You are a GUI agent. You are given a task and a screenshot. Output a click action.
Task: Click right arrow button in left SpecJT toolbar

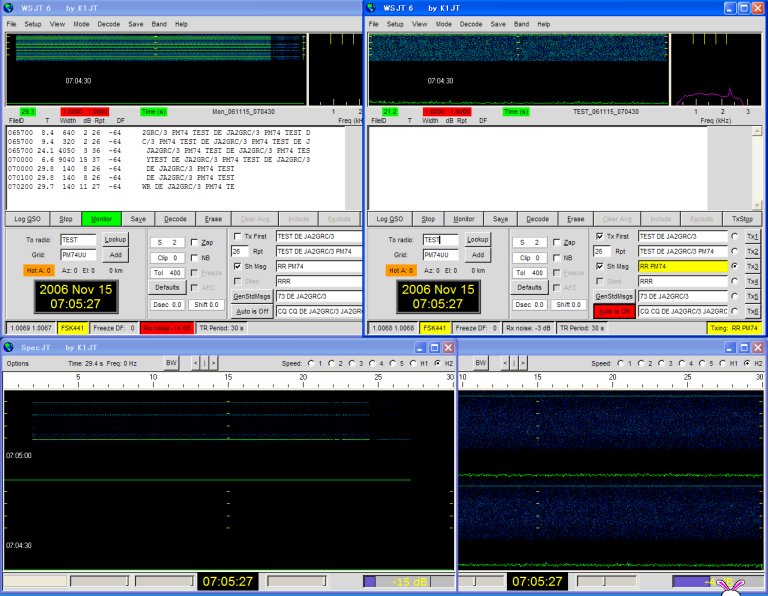point(214,363)
